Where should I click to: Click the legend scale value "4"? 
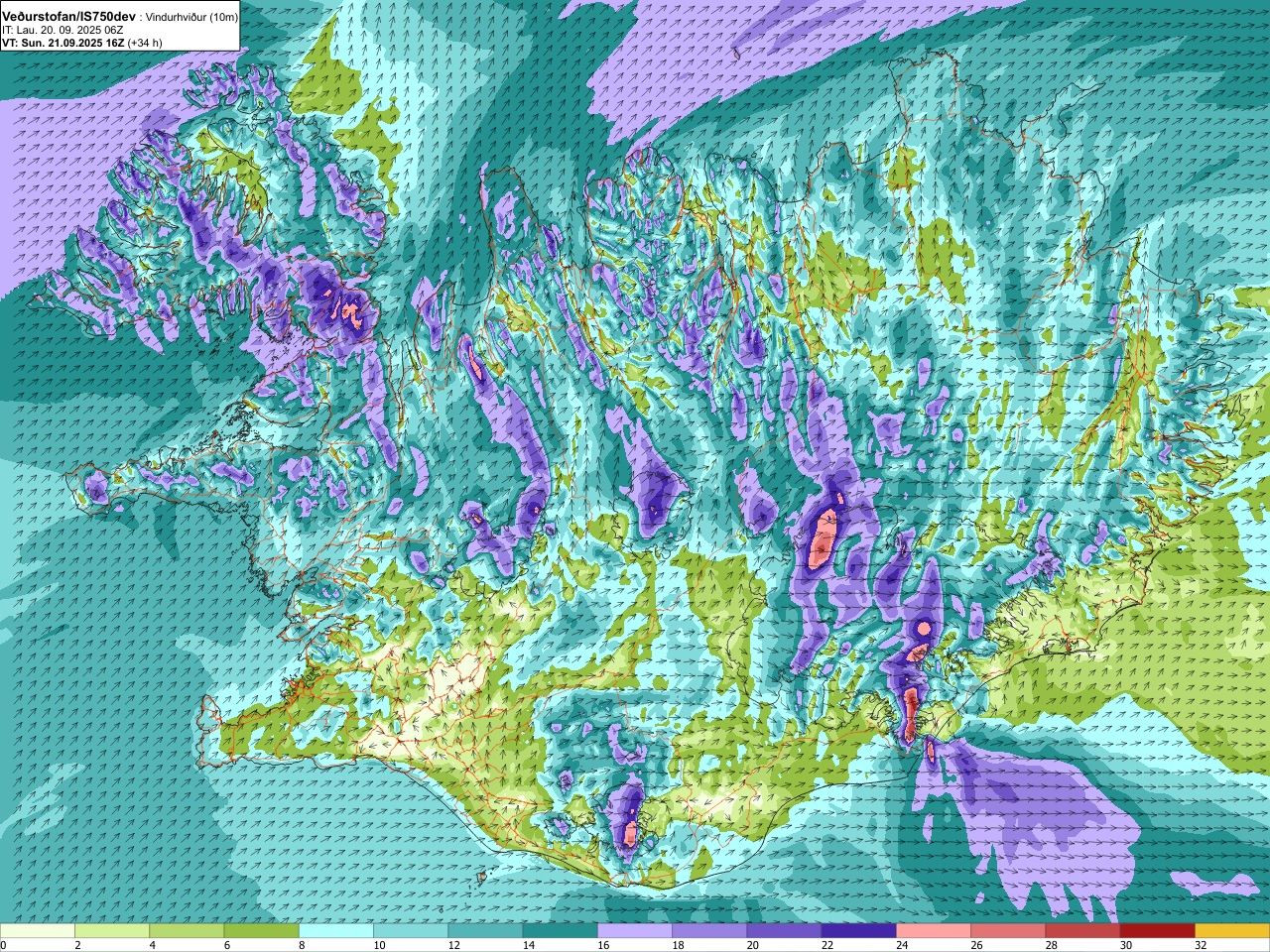click(151, 946)
